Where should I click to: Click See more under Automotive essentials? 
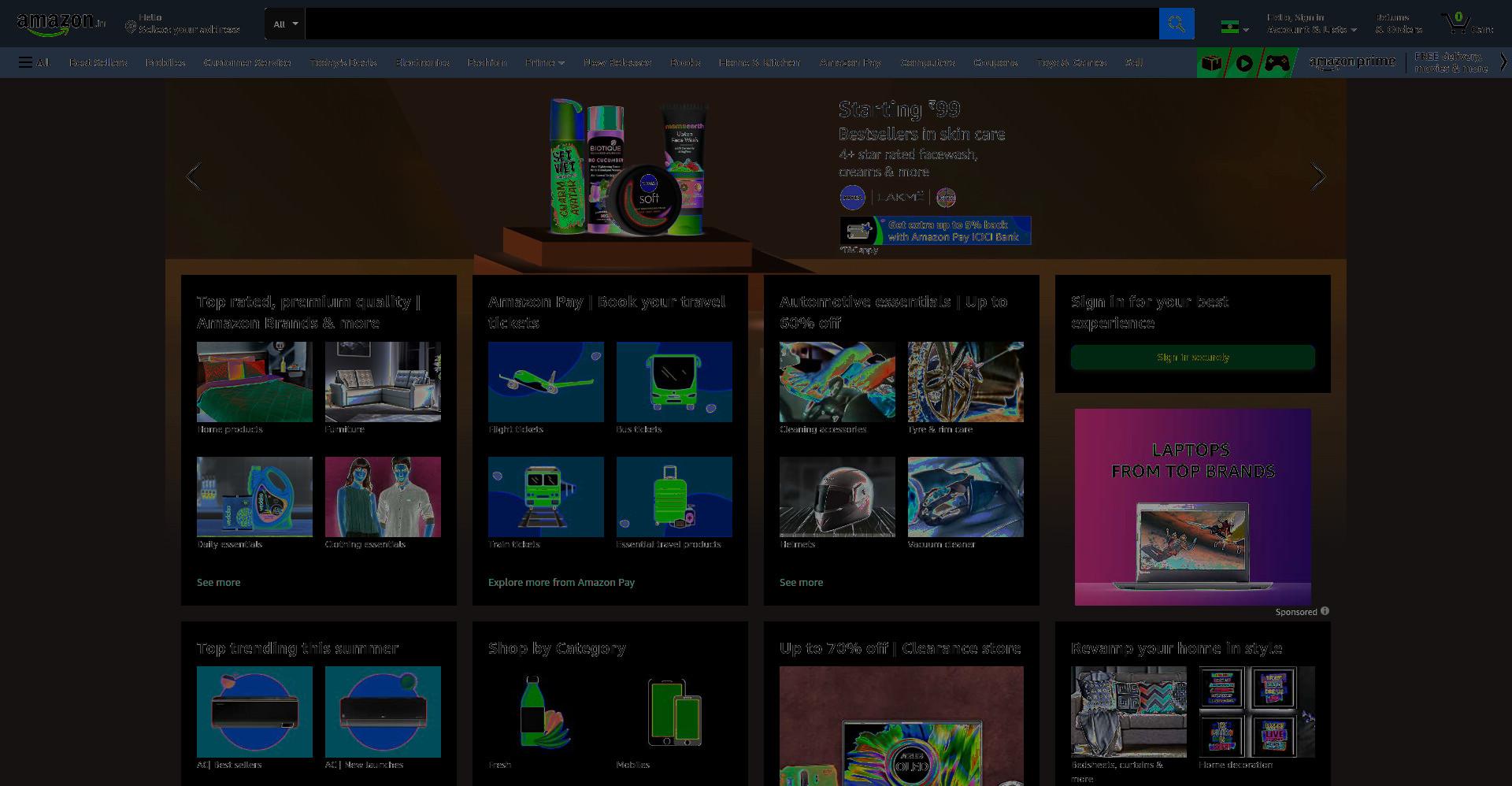pos(802,582)
